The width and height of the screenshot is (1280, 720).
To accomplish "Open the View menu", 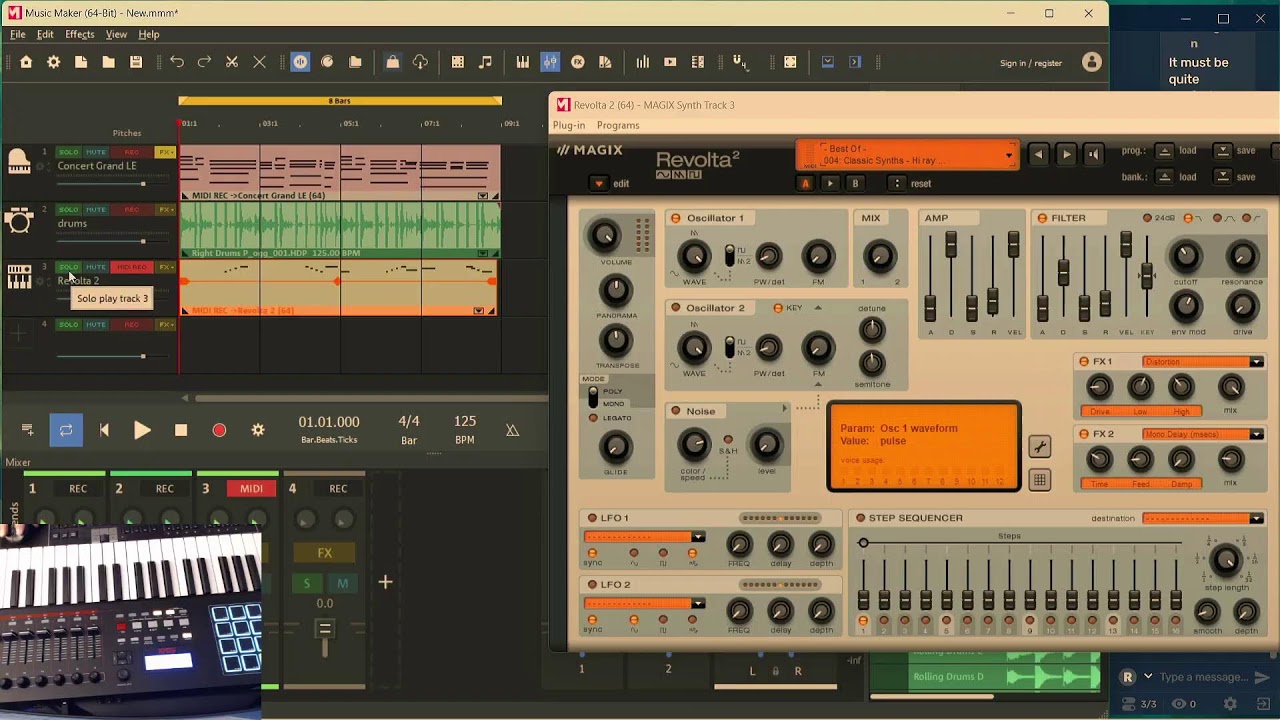I will (116, 34).
